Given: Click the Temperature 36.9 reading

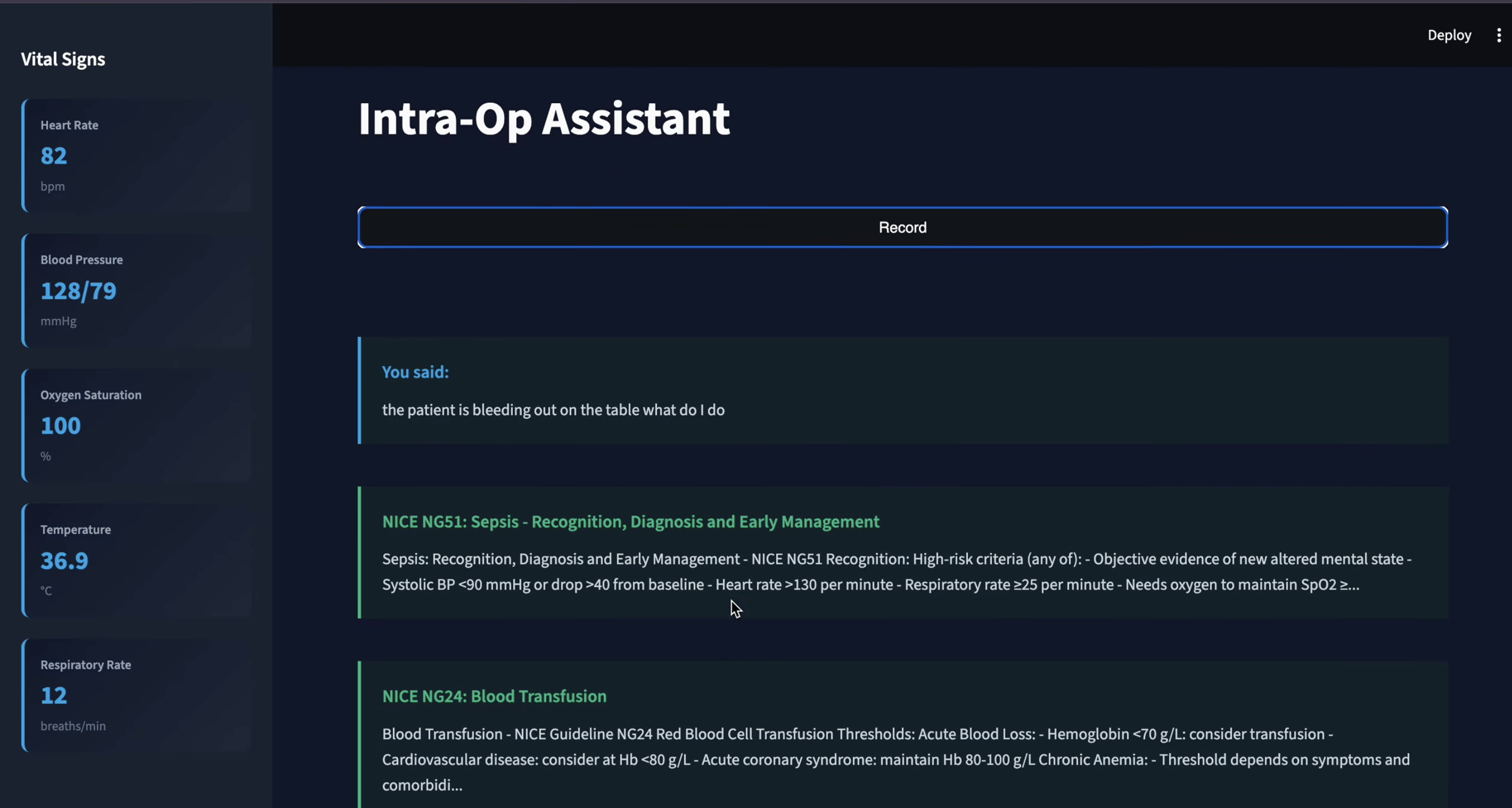Looking at the screenshot, I should (x=64, y=561).
